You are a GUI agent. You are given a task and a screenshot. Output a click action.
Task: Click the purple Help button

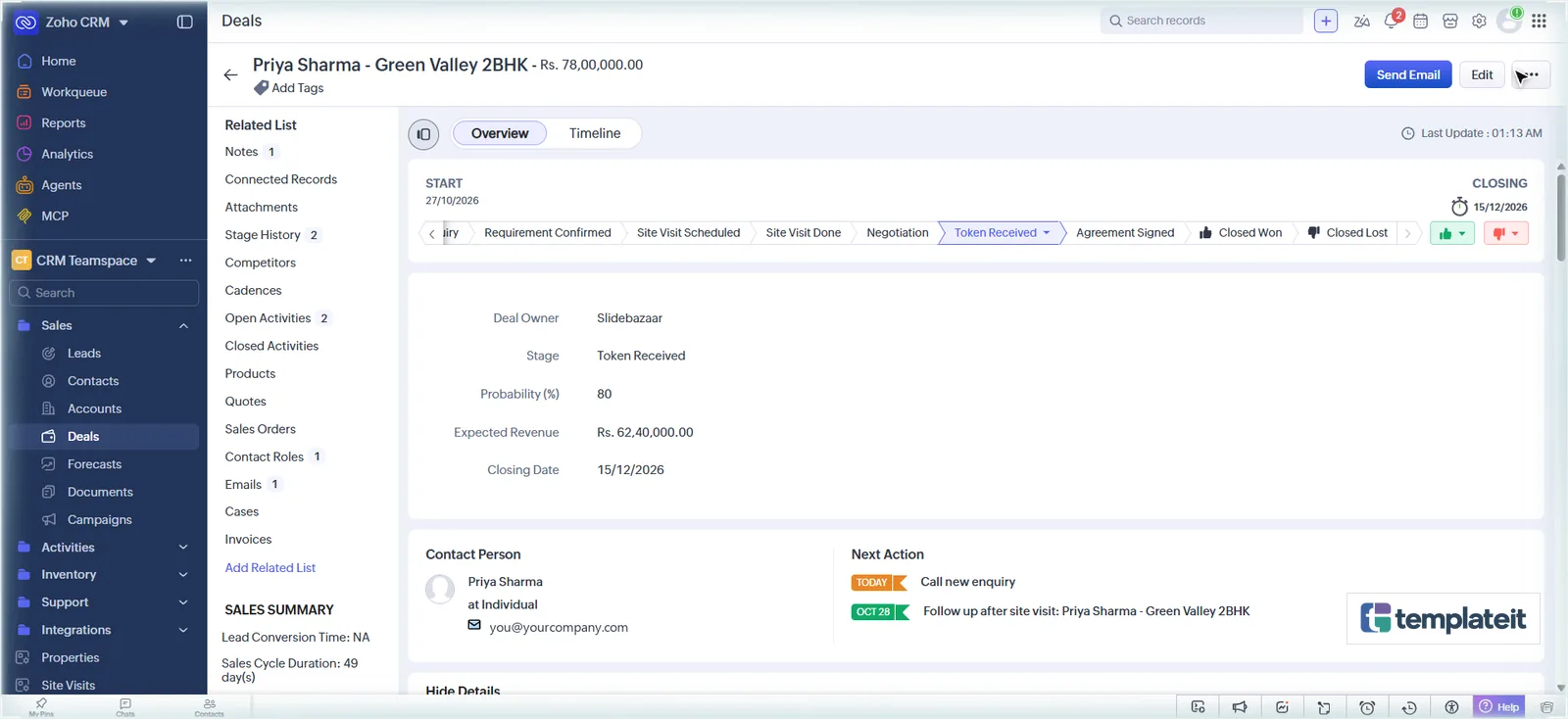point(1499,707)
